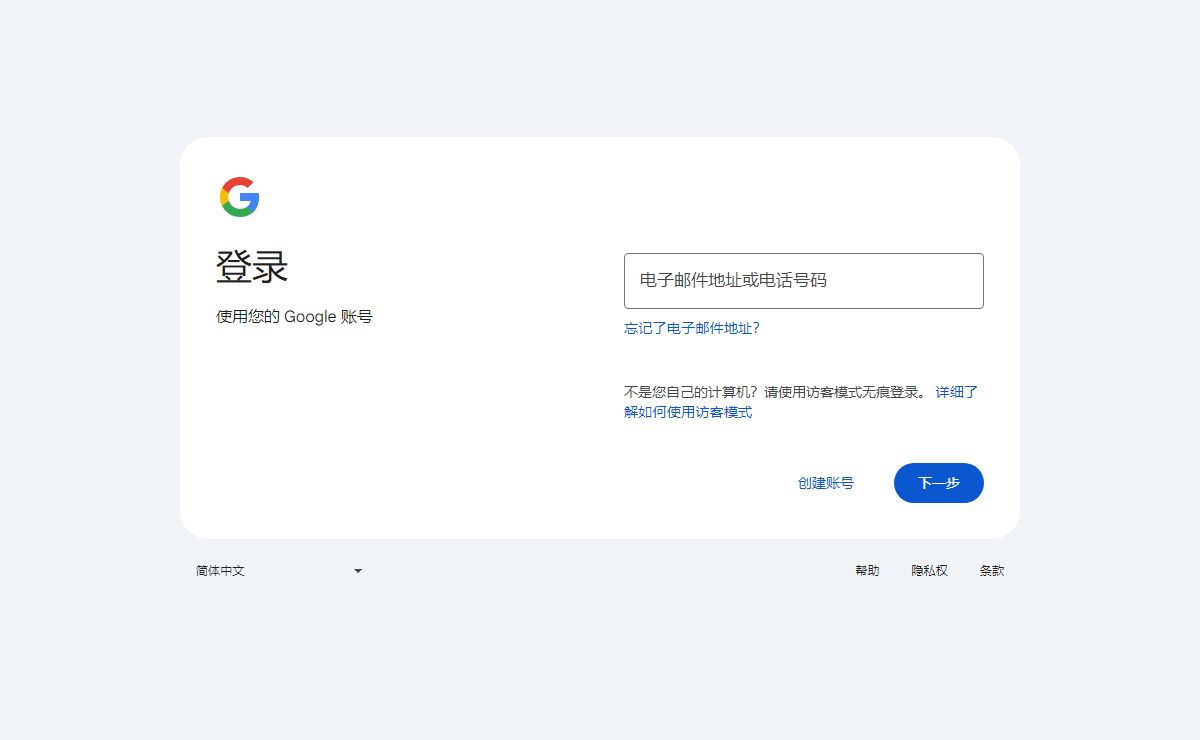Viewport: 1200px width, 740px height.
Task: Click the 登录 heading text
Action: pyautogui.click(x=252, y=268)
